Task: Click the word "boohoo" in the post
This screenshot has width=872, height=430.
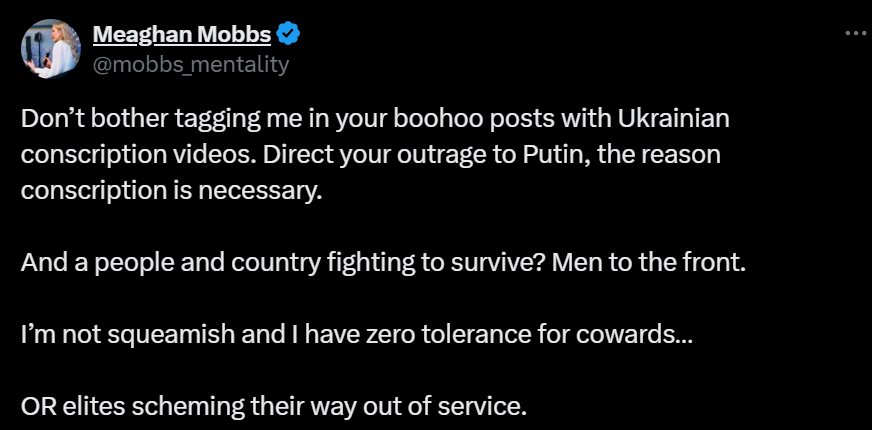Action: tap(434, 119)
